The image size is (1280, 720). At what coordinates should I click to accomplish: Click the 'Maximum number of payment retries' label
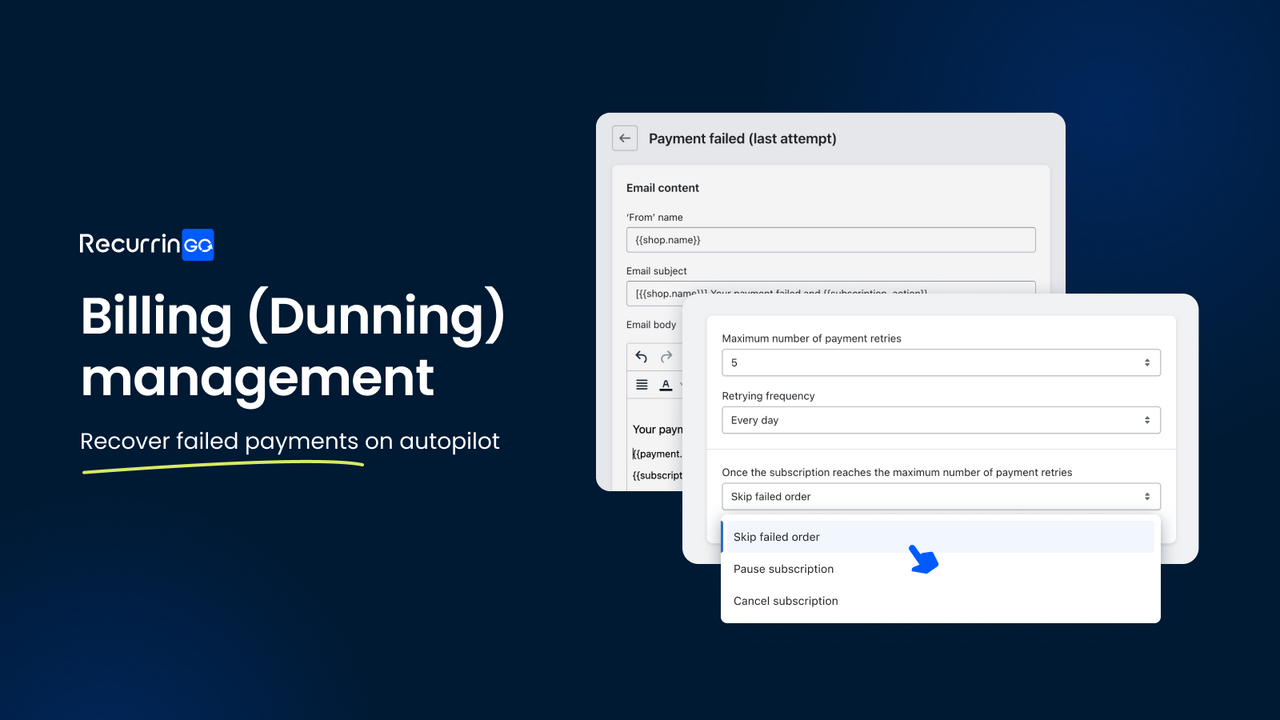811,339
